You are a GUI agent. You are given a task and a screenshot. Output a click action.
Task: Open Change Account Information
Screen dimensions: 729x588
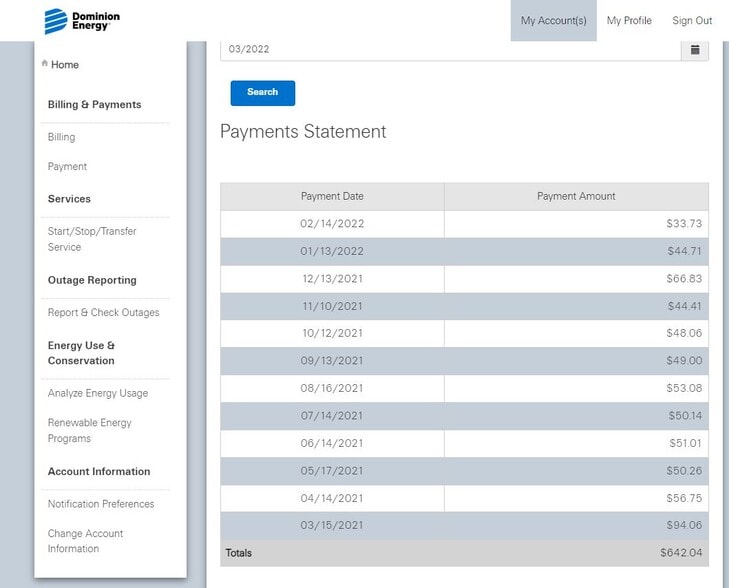[85, 541]
